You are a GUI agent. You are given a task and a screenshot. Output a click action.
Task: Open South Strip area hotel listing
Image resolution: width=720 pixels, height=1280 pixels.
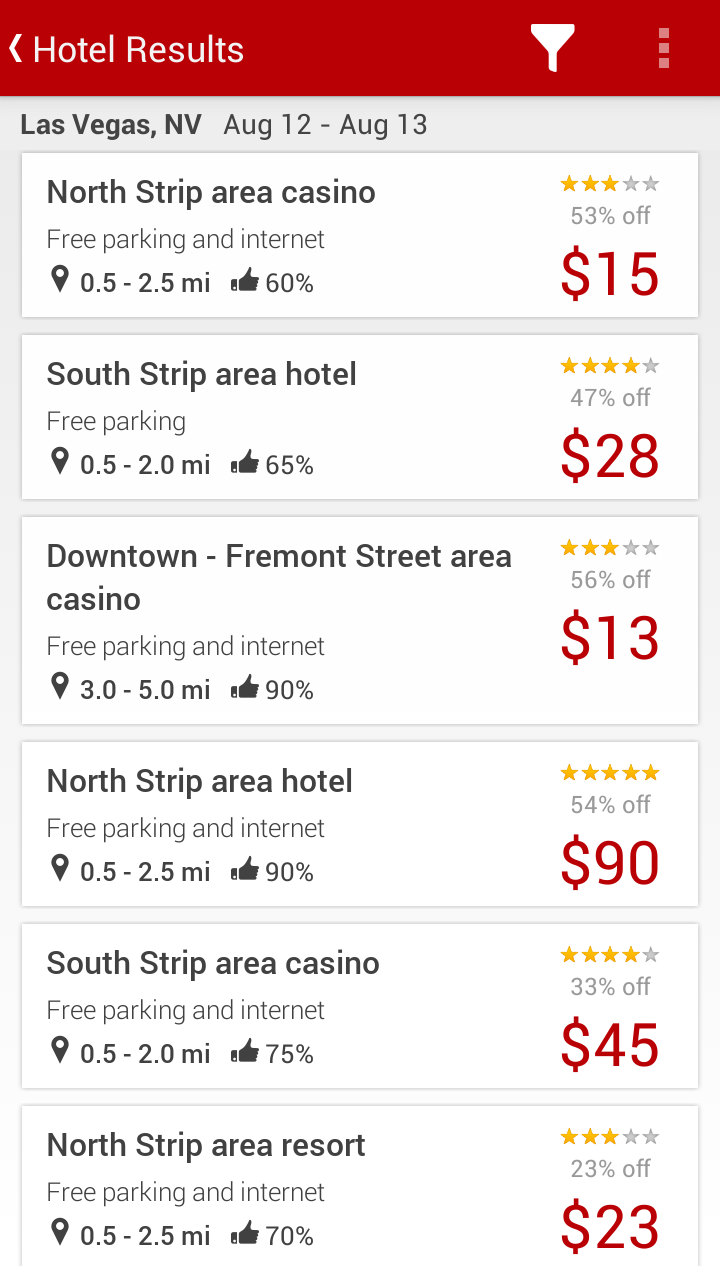202,374
